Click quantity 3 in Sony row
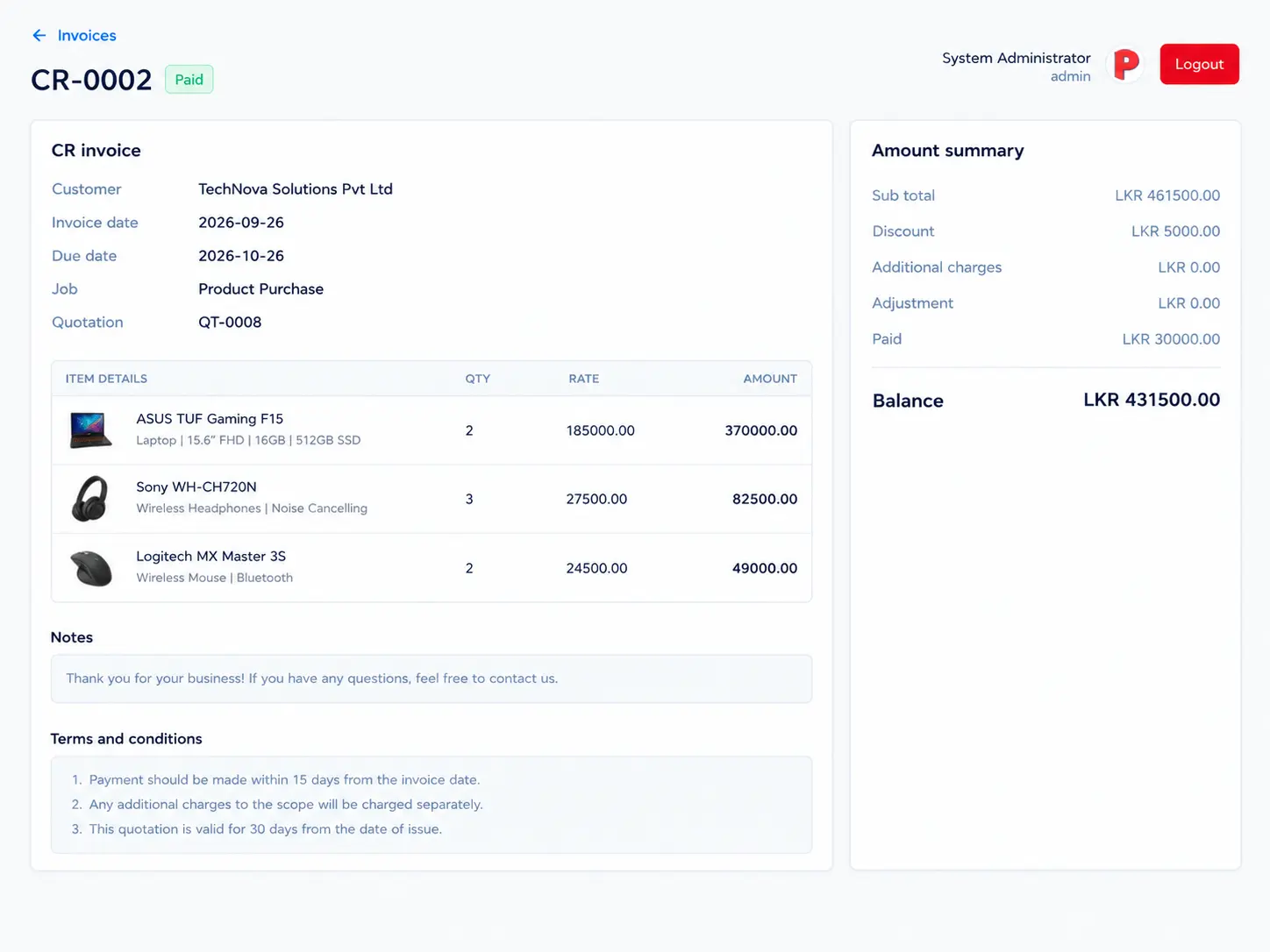Image resolution: width=1270 pixels, height=952 pixels. pos(469,499)
